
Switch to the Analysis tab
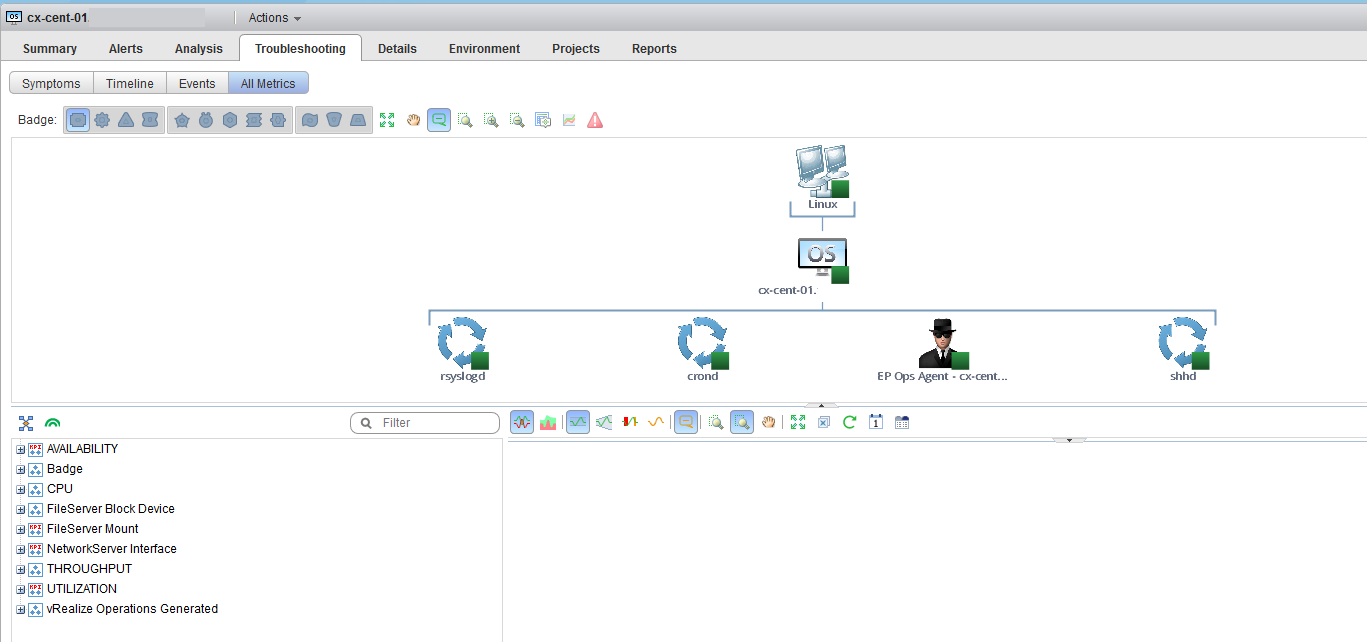(198, 48)
